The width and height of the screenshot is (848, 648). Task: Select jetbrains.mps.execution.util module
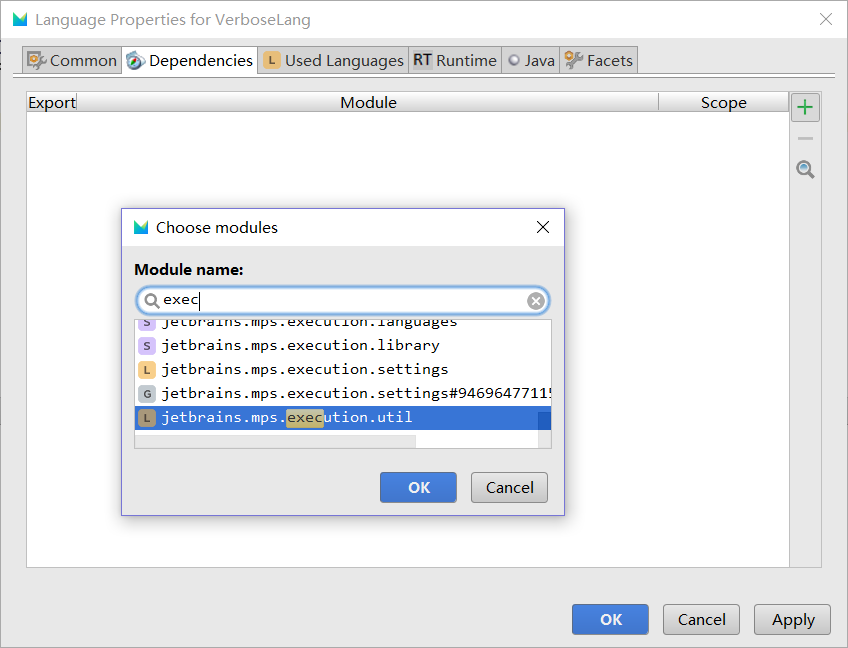(x=287, y=418)
